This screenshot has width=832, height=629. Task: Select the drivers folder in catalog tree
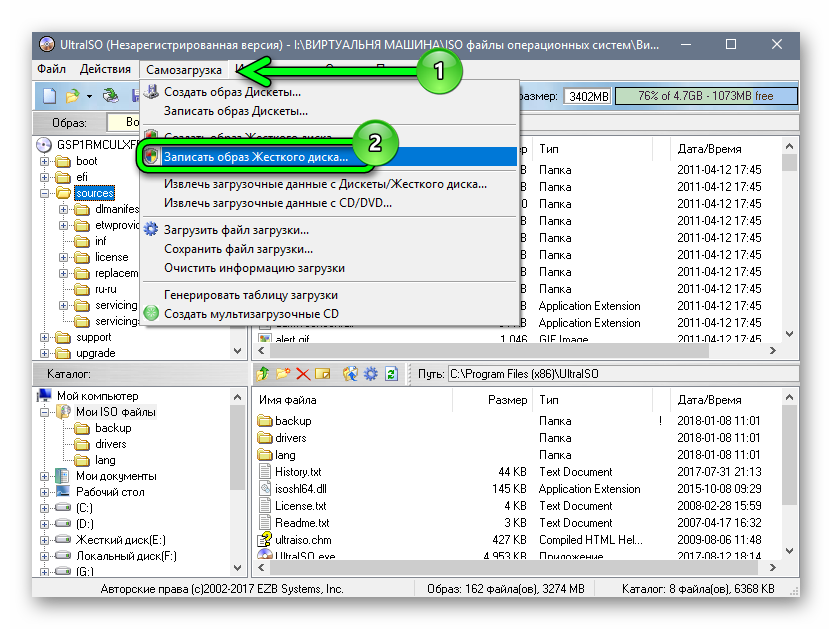coord(111,444)
